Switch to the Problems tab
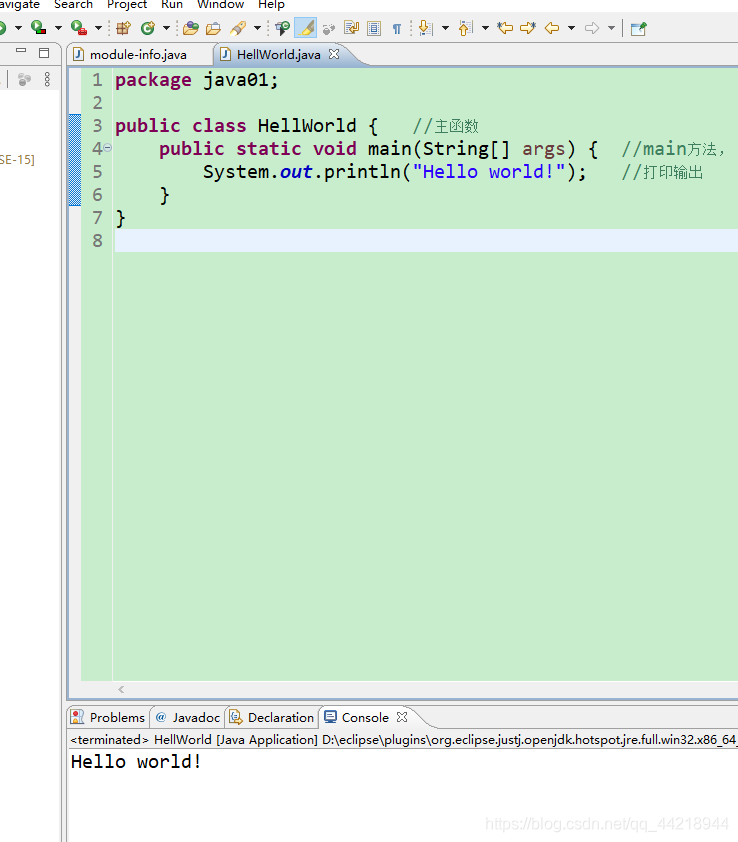The image size is (738, 842). [108, 717]
